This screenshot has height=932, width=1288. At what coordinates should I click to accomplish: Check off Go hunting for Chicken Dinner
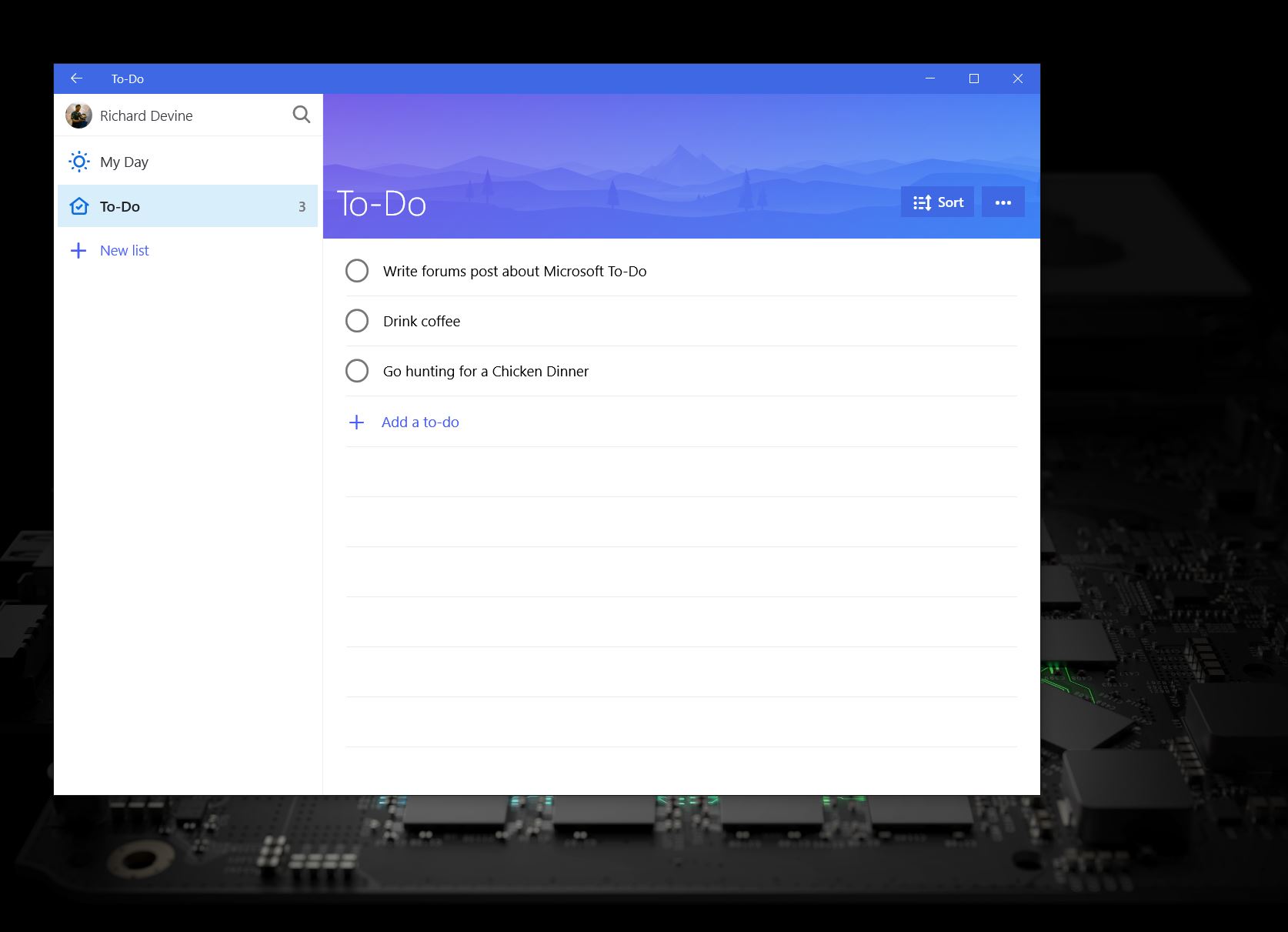tap(357, 371)
